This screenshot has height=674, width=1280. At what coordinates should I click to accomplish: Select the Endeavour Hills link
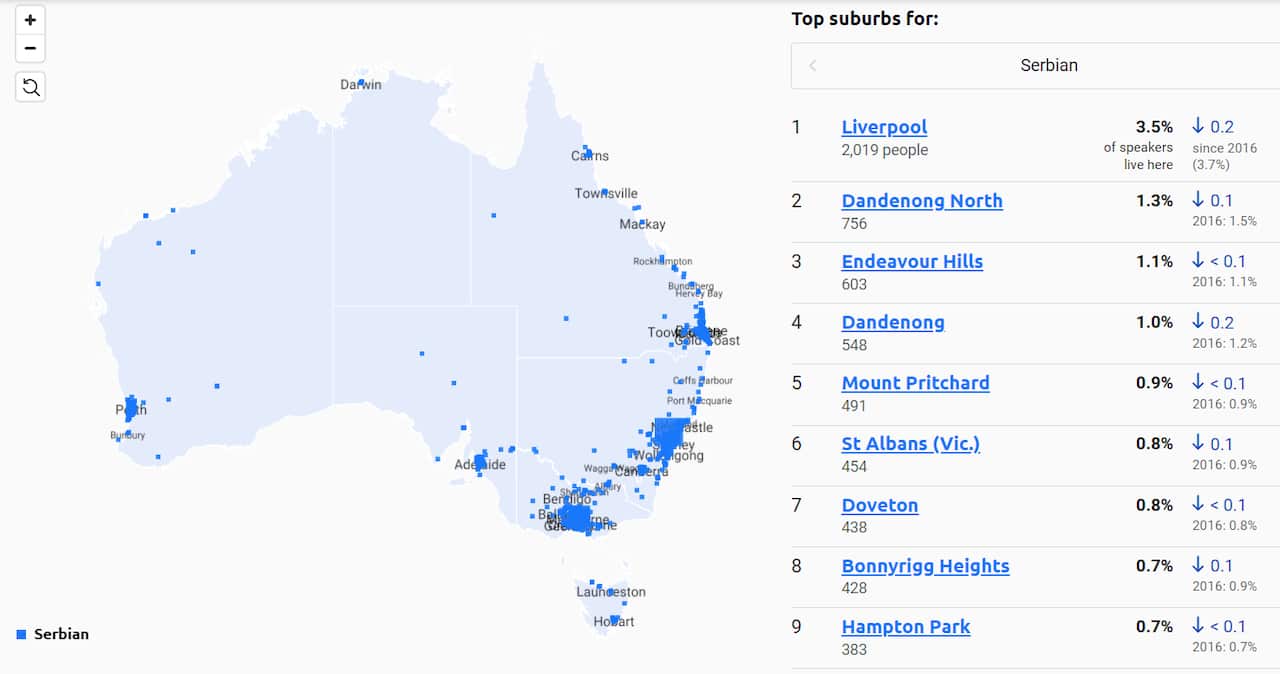point(911,261)
